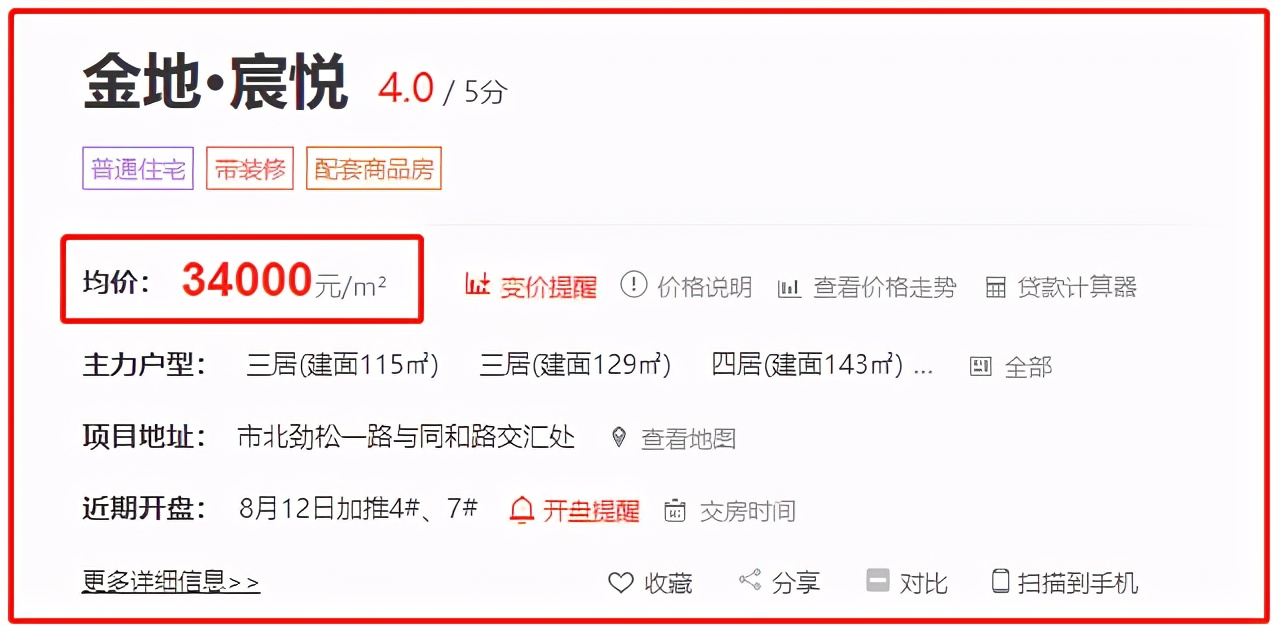This screenshot has height=626, width=1272.
Task: Click the 变价提醒 chart icon
Action: point(477,284)
